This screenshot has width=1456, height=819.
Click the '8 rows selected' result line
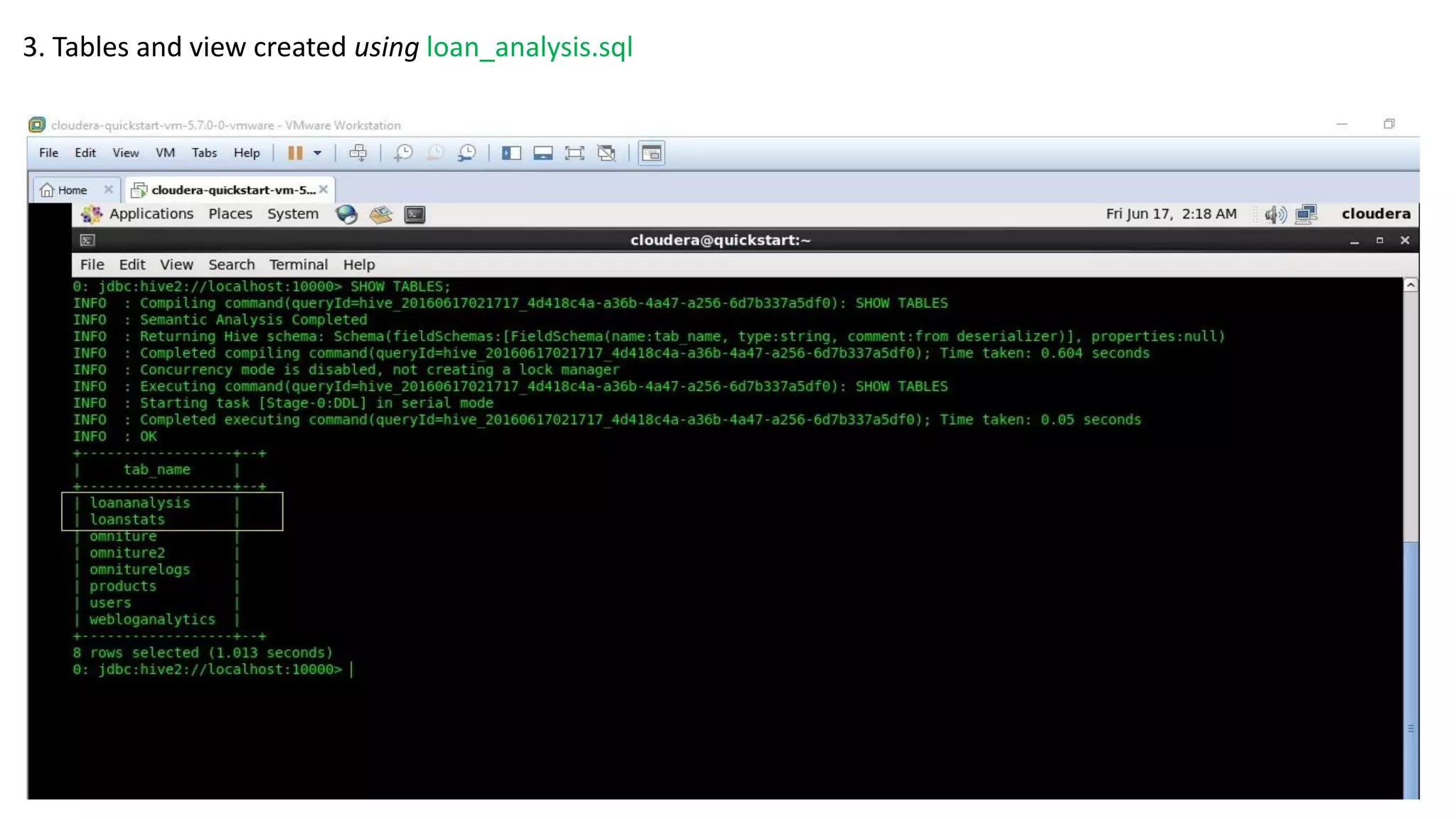[x=203, y=653]
